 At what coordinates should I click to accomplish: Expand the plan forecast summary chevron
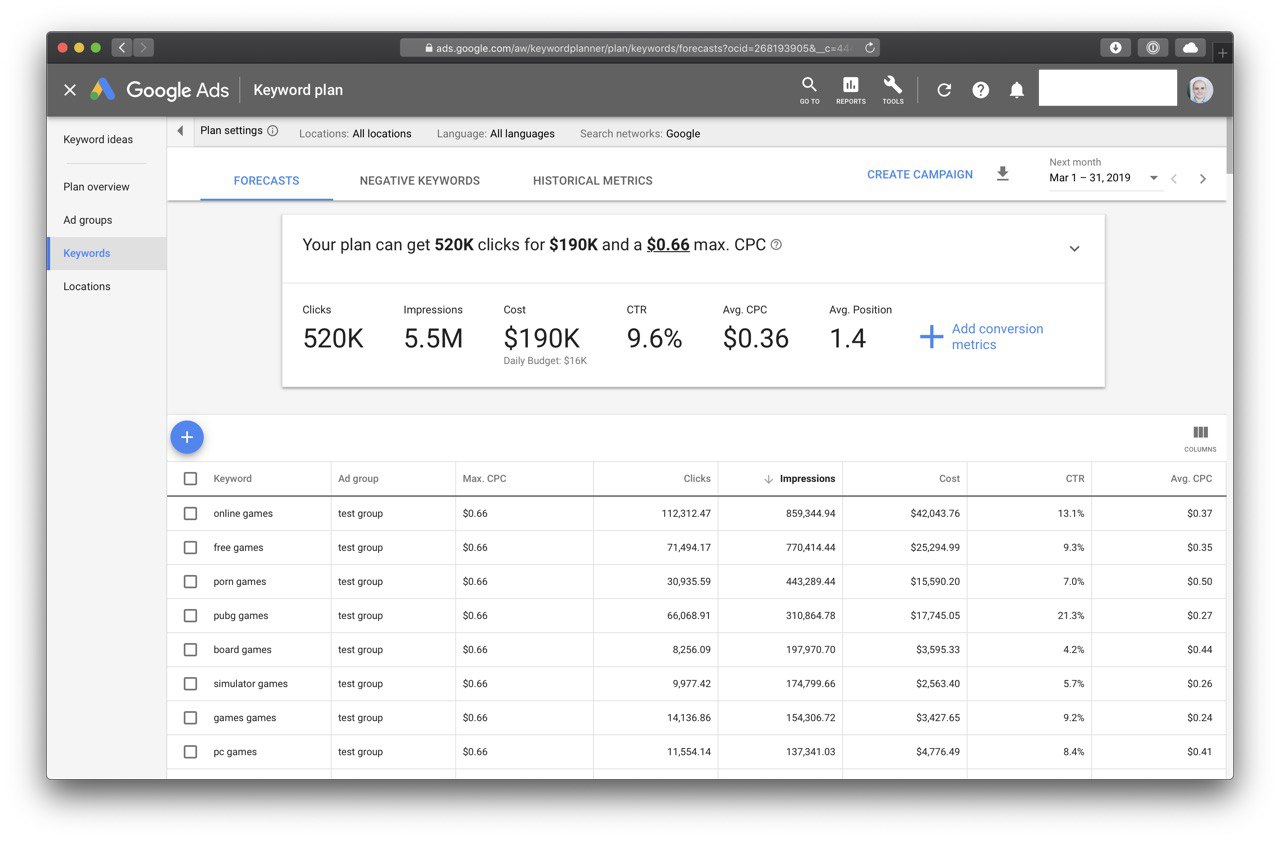pos(1074,248)
